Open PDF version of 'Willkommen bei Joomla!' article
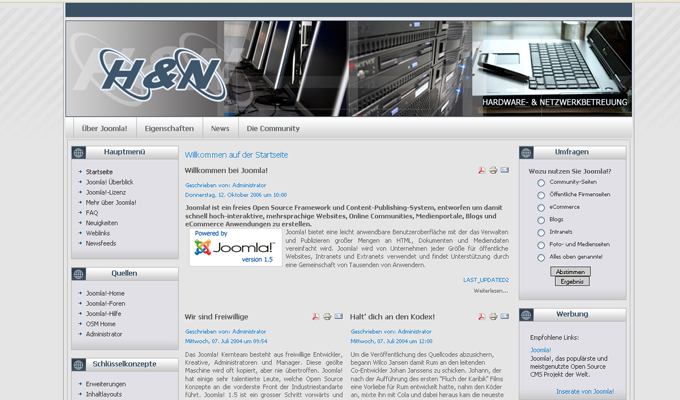Image resolution: width=680 pixels, height=400 pixels. [x=481, y=171]
